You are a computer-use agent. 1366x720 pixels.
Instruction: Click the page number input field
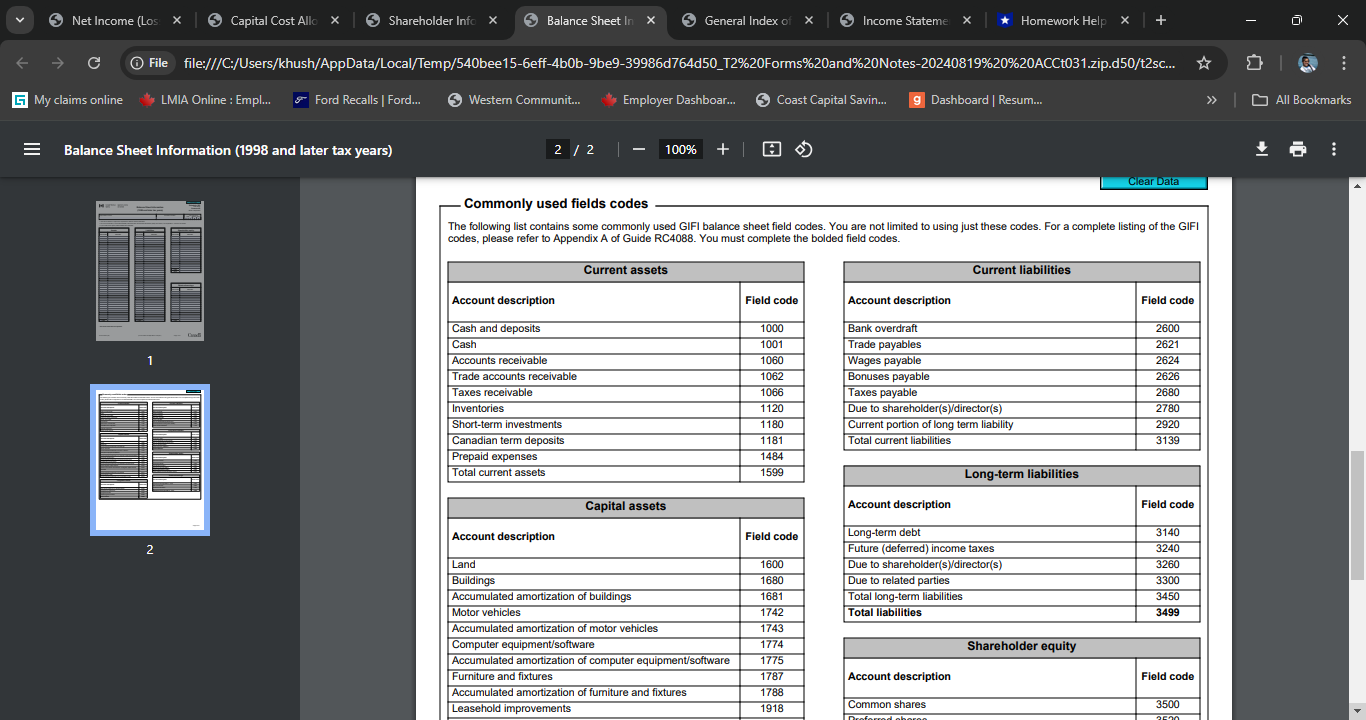tap(558, 150)
